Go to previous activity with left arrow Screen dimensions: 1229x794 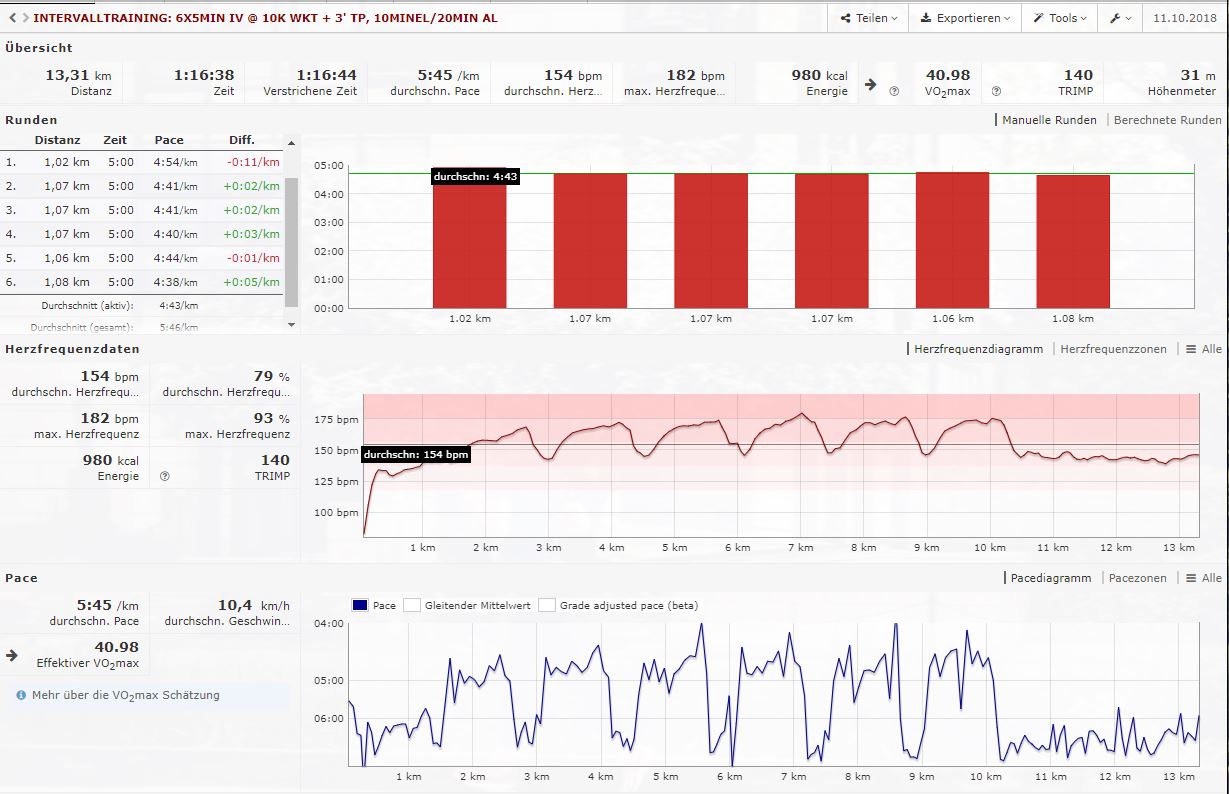point(12,18)
